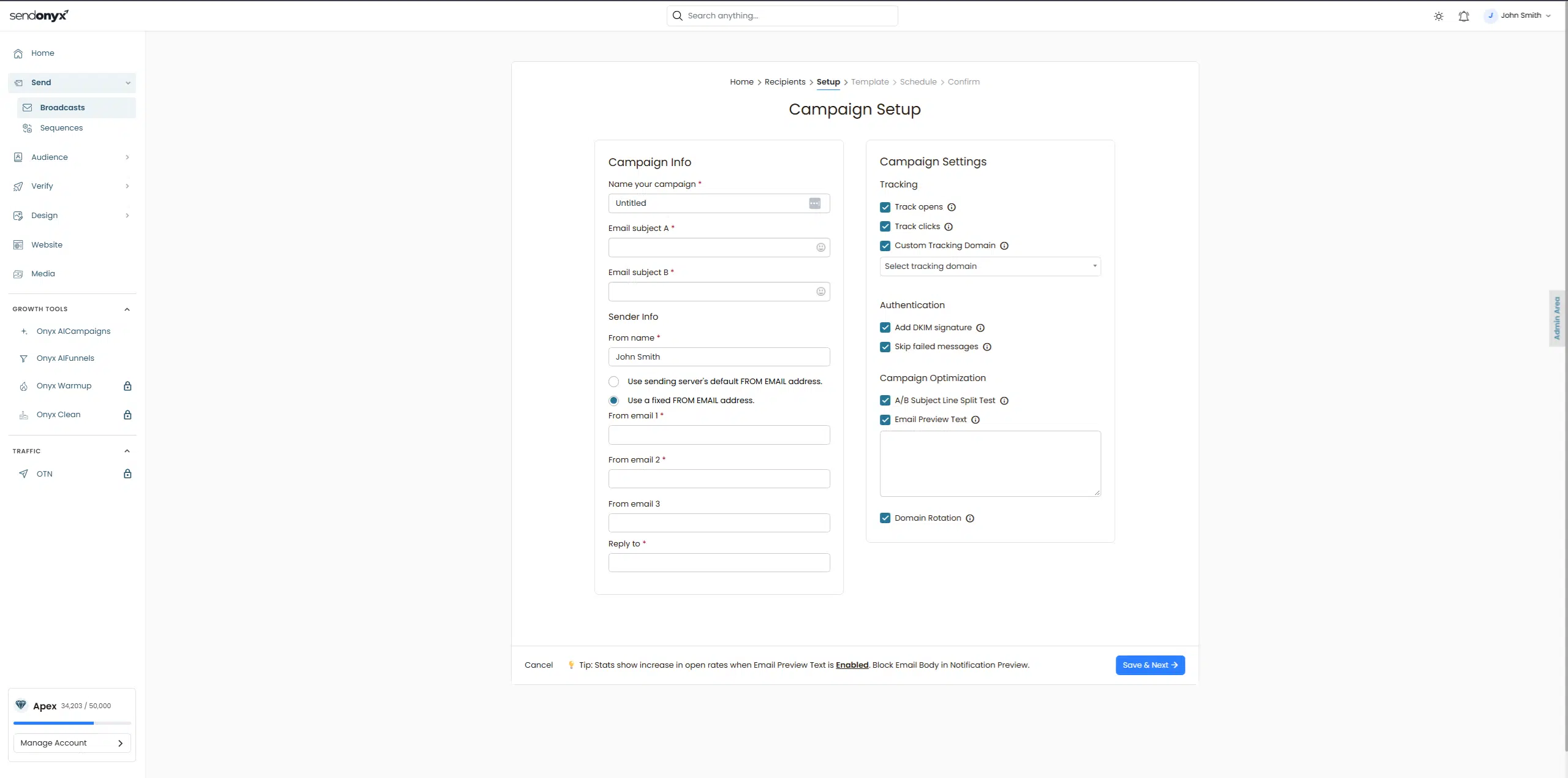1568x778 pixels.
Task: Click the emoji icon in Email subject B
Action: tap(820, 292)
